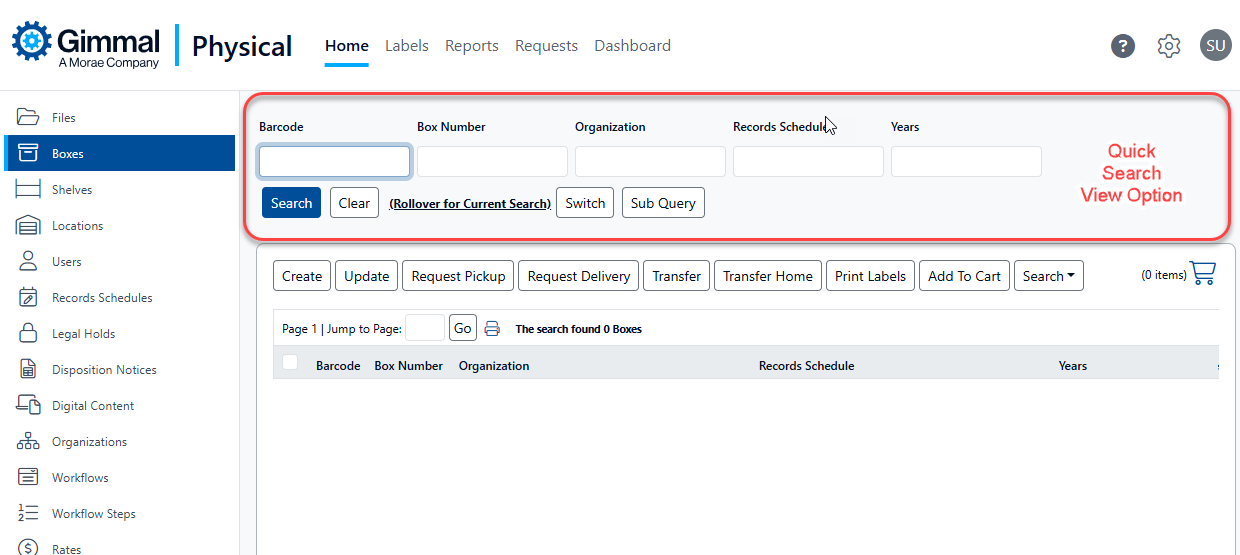Open the Digital Content icon
Image resolution: width=1240 pixels, height=555 pixels.
(x=27, y=405)
